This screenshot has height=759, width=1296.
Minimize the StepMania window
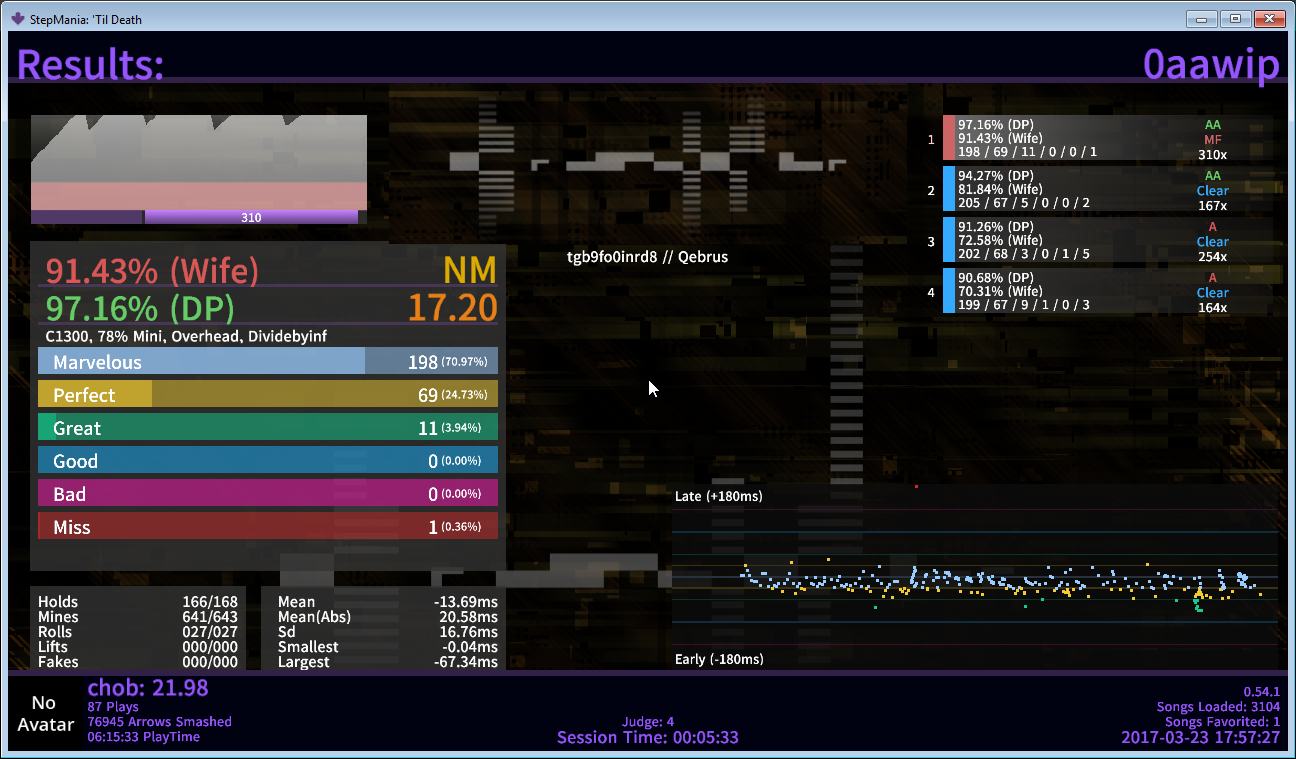point(1201,18)
